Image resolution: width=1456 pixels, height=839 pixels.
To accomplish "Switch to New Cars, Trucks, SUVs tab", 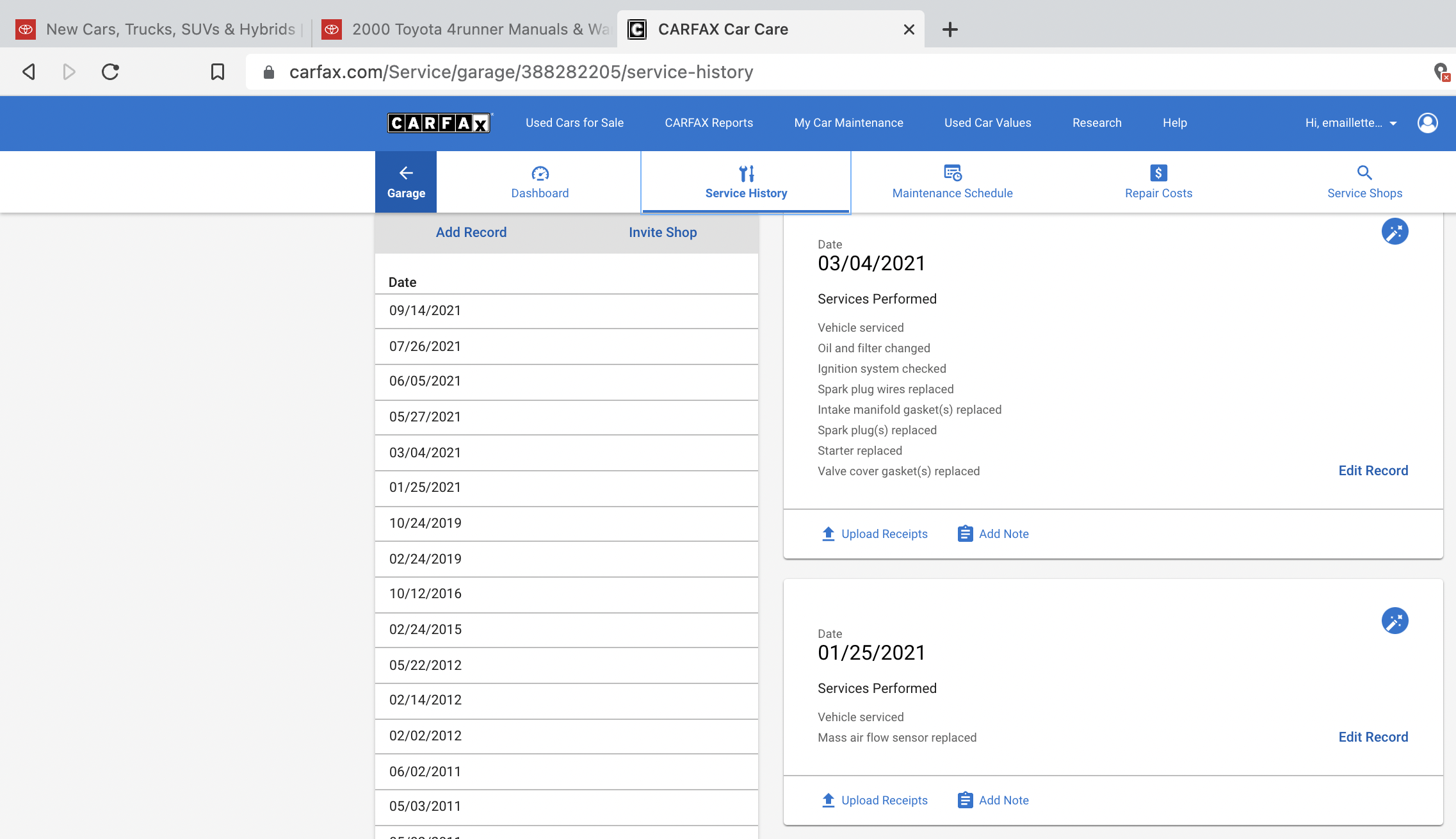I will point(156,29).
